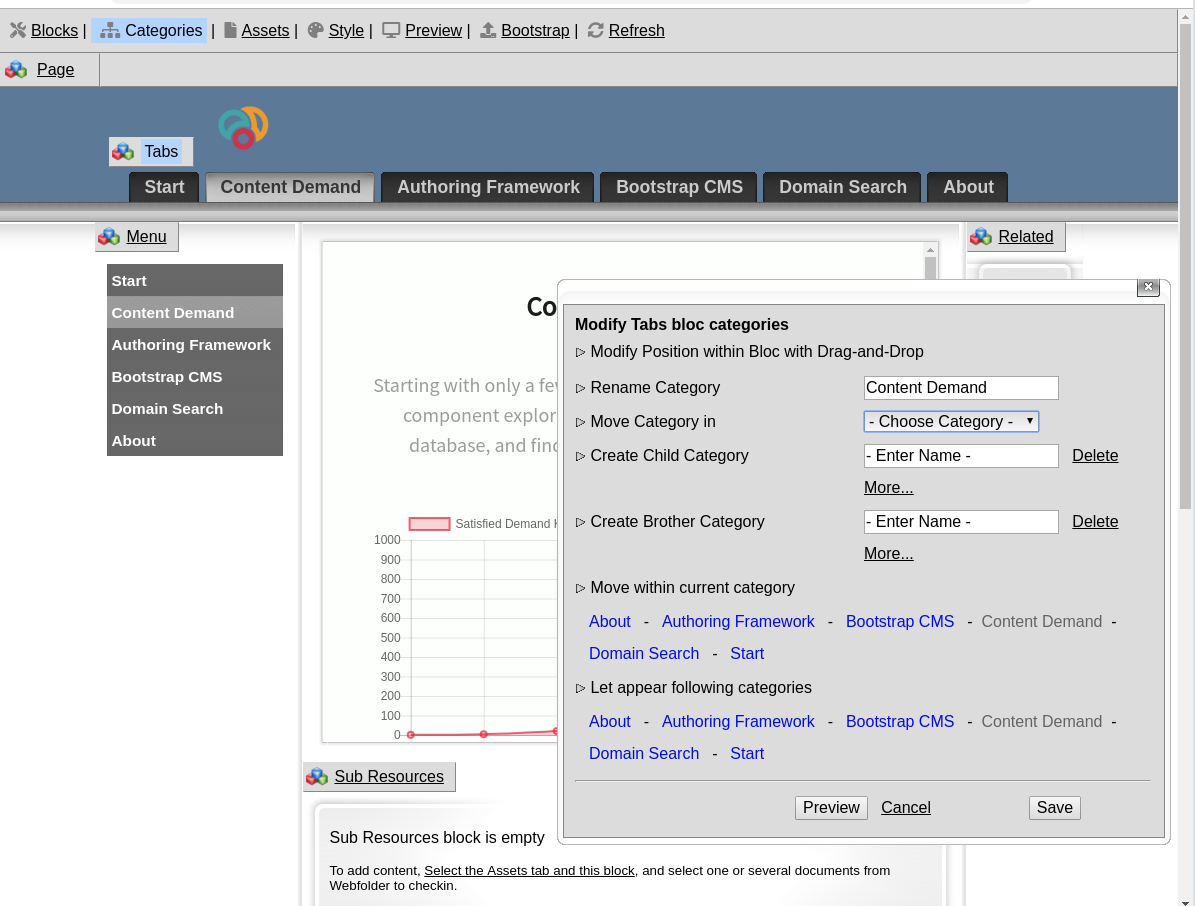Click Delete link beside Create Child Category
This screenshot has width=1195, height=906.
(1095, 456)
